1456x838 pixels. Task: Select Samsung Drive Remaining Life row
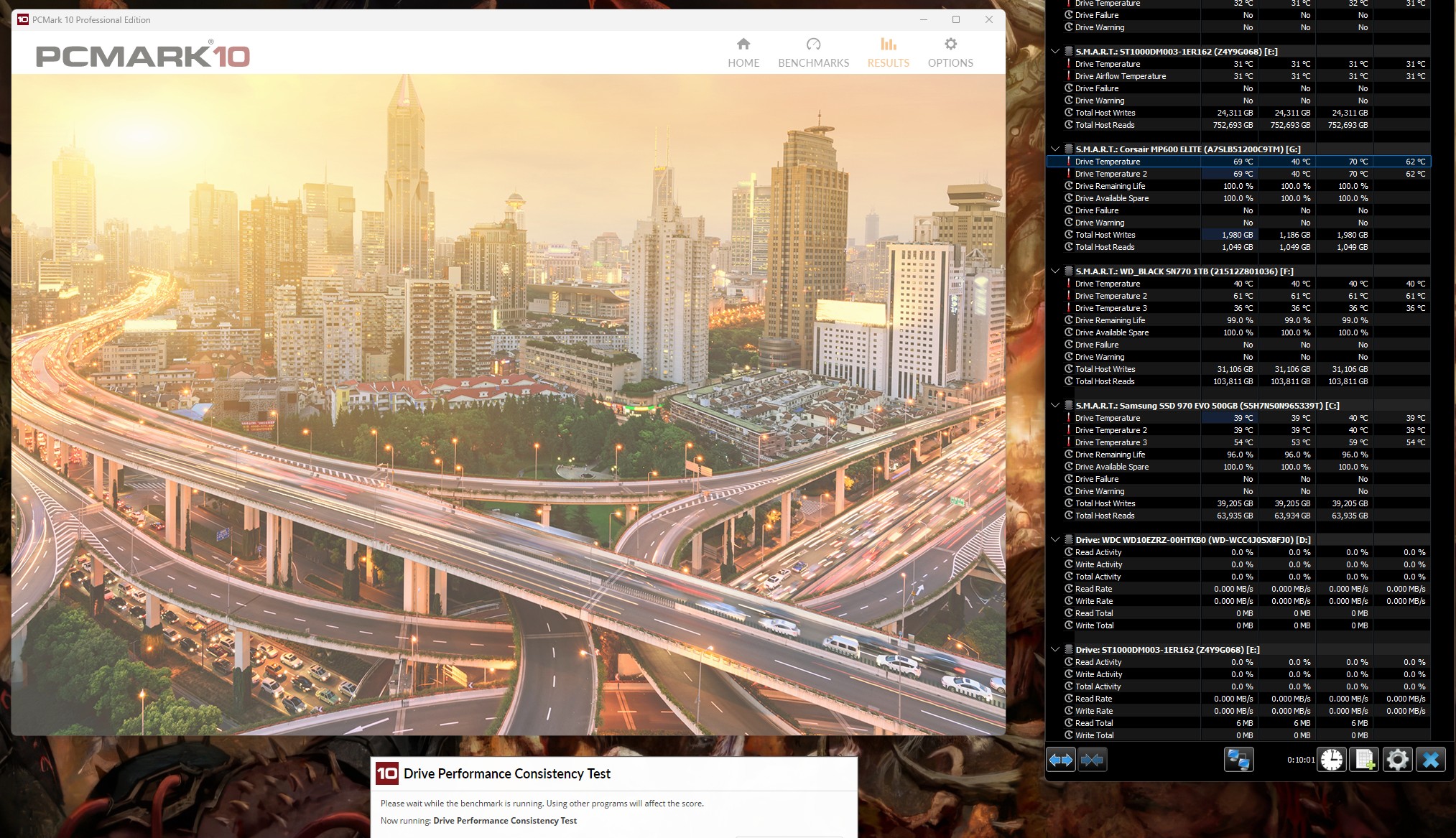coord(1239,455)
